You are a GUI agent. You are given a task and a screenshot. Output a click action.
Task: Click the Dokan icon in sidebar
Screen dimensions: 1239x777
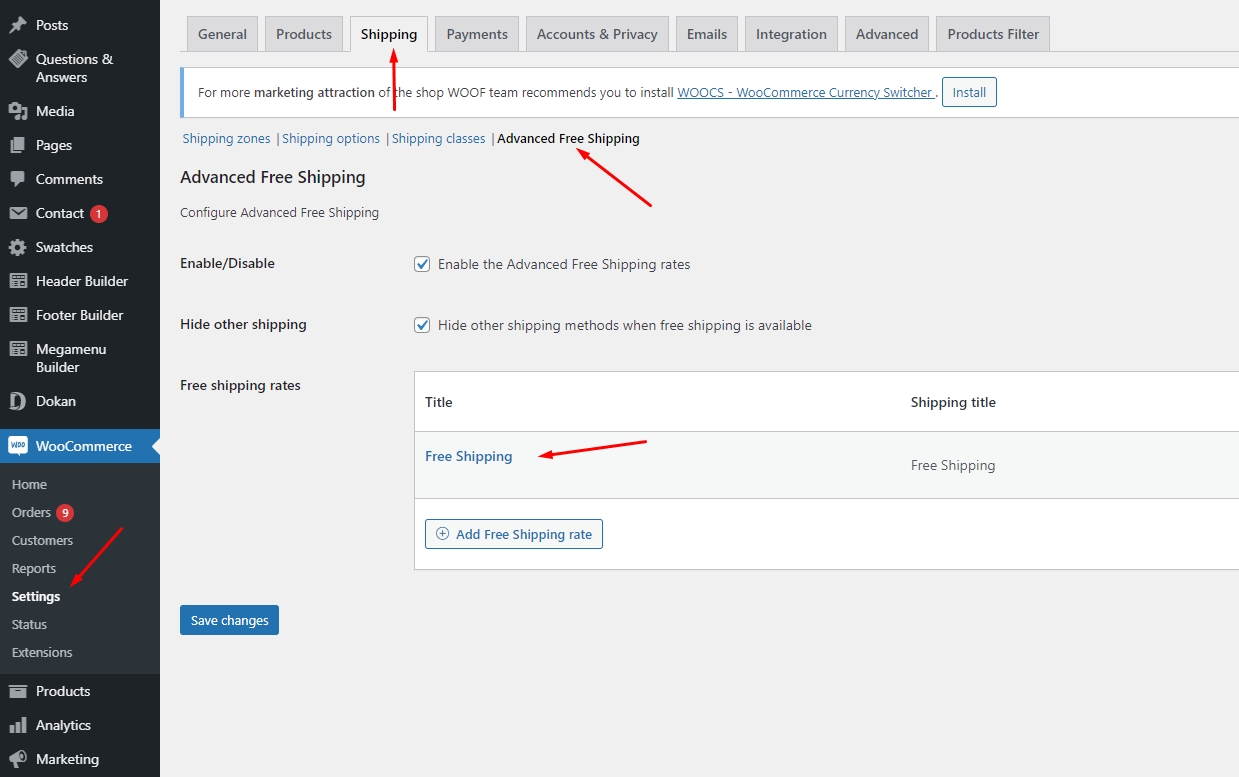[18, 401]
